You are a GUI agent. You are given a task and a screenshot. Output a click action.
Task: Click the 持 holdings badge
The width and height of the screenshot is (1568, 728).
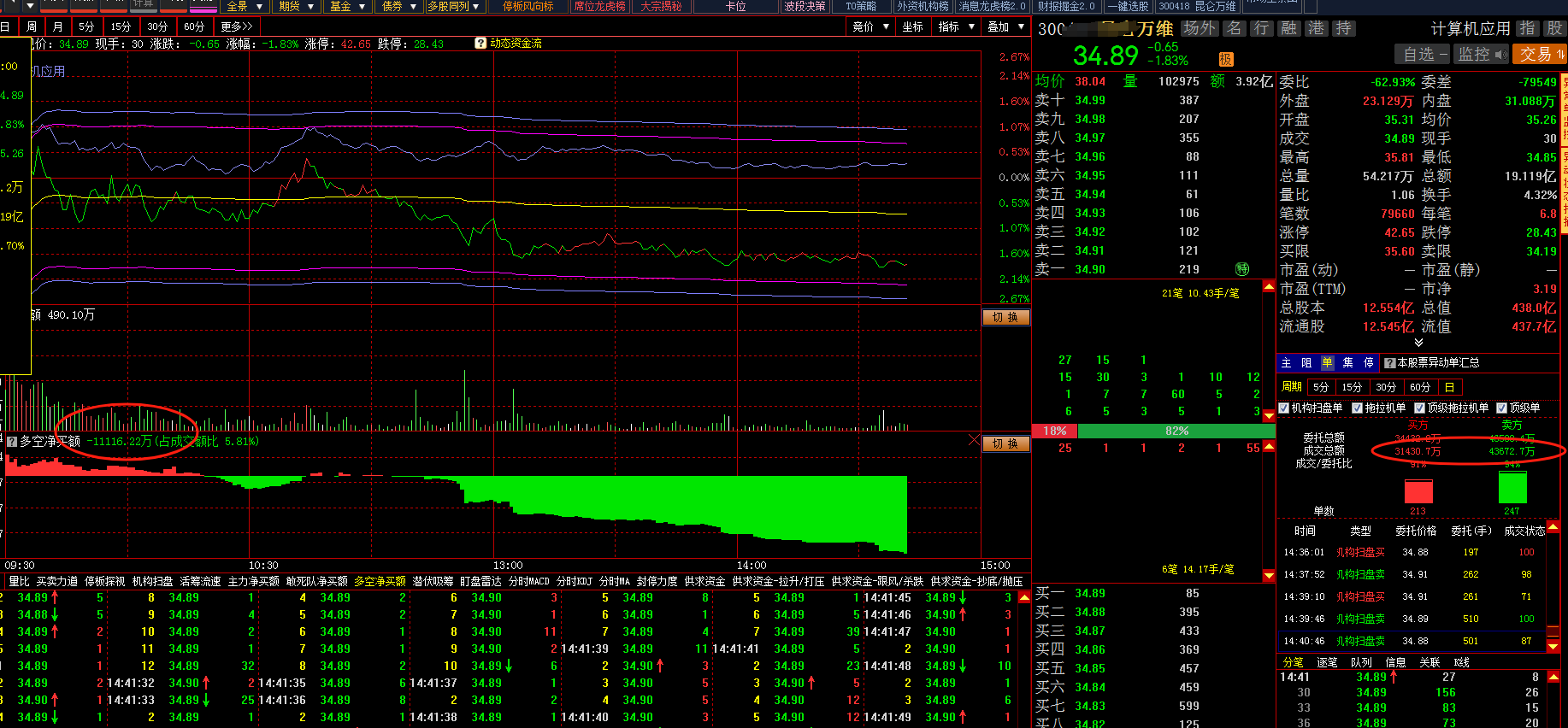[1343, 28]
